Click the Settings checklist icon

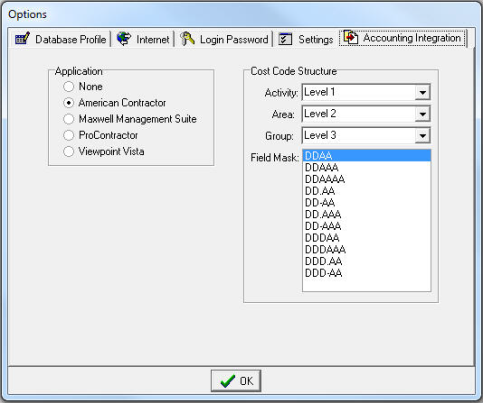click(x=285, y=39)
